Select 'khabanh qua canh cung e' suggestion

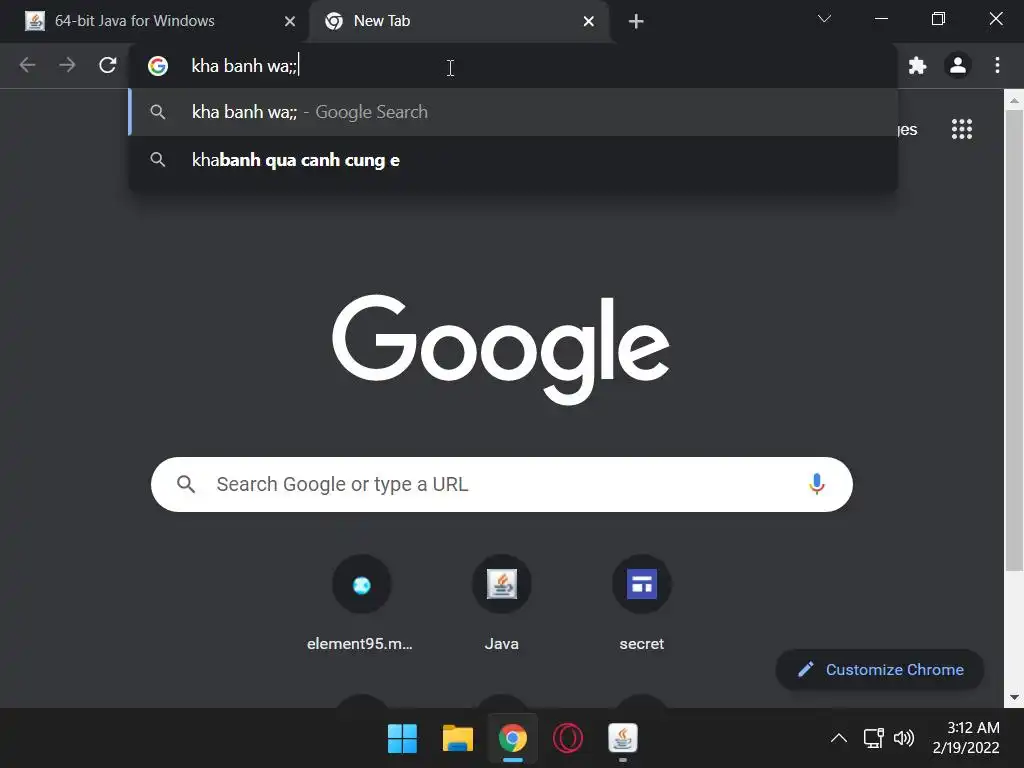513,160
